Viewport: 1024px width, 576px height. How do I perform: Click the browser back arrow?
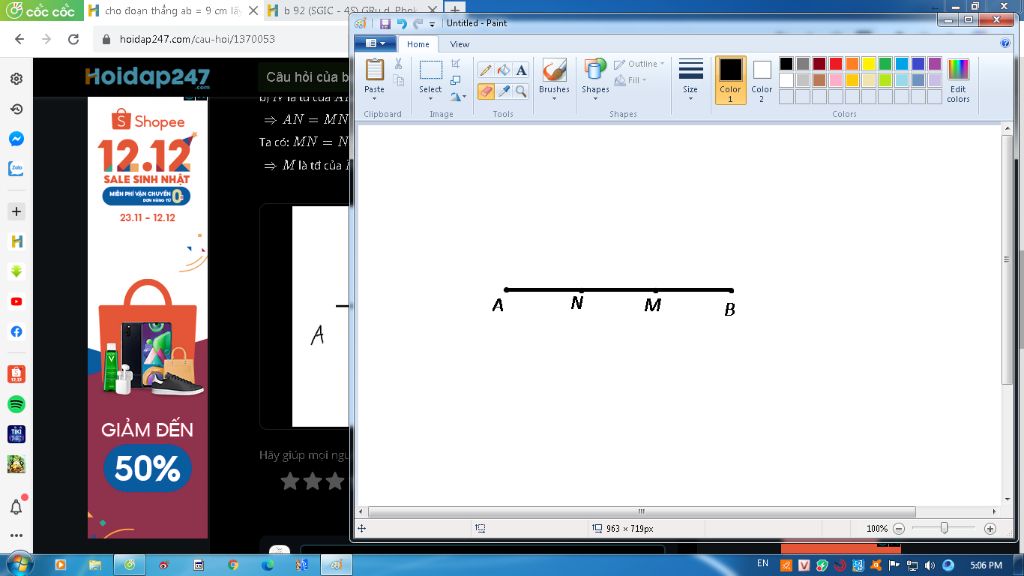pyautogui.click(x=20, y=39)
